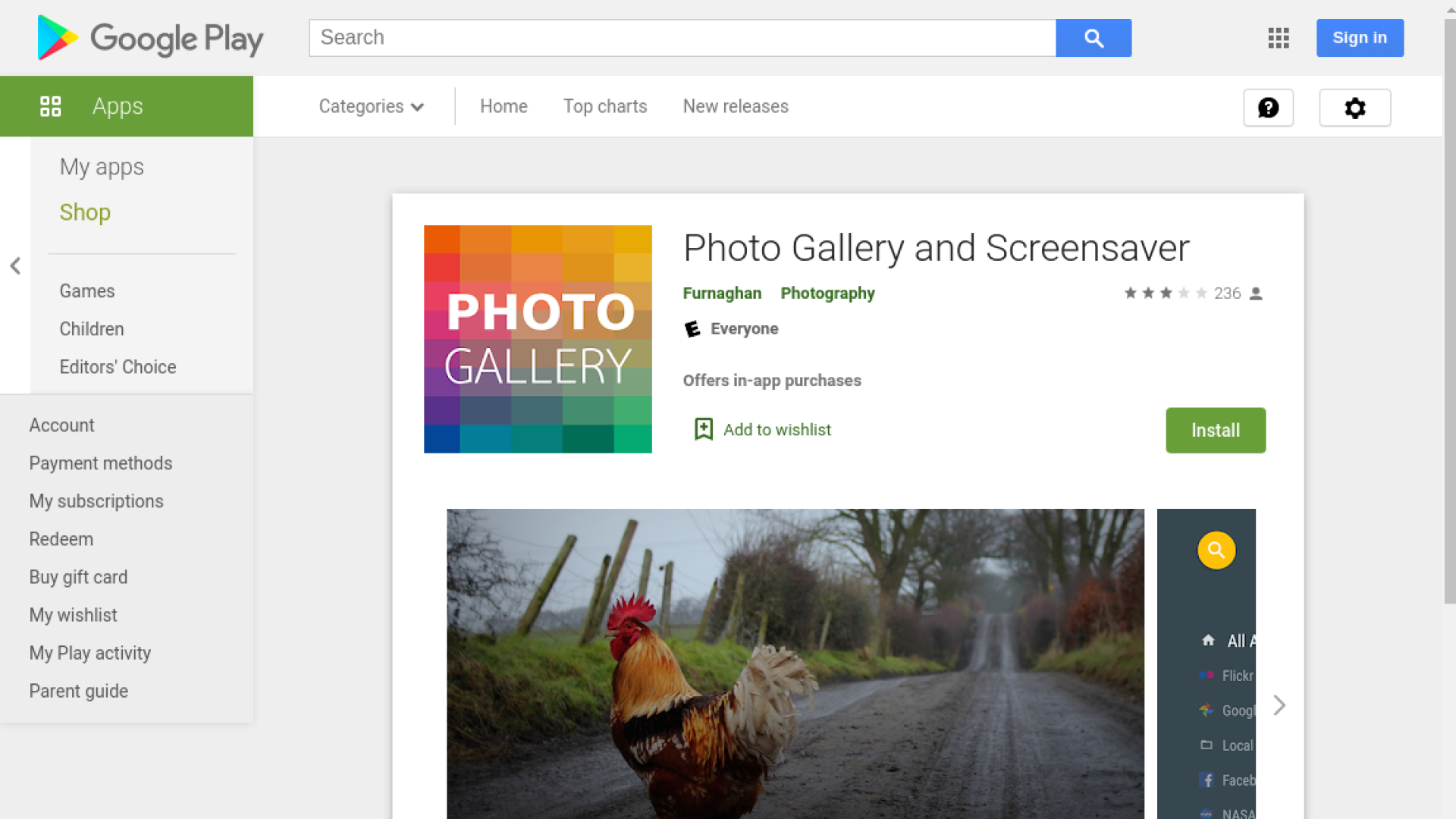1456x819 pixels.
Task: Collapse the left navigation with back chevron
Action: [x=15, y=266]
